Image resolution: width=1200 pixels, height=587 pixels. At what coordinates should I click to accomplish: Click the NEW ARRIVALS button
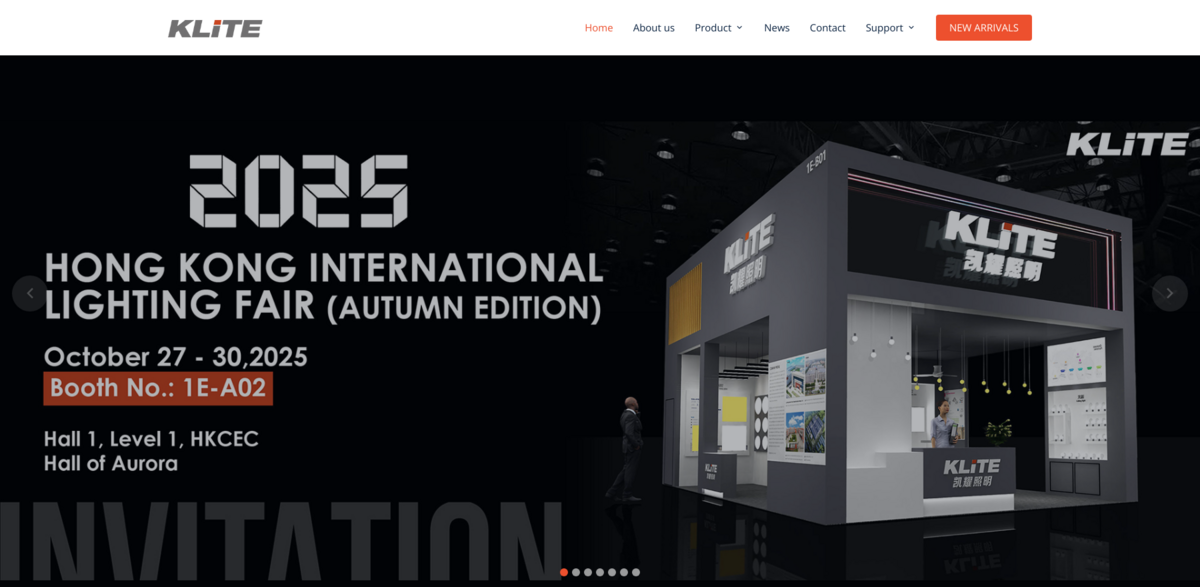coord(983,27)
